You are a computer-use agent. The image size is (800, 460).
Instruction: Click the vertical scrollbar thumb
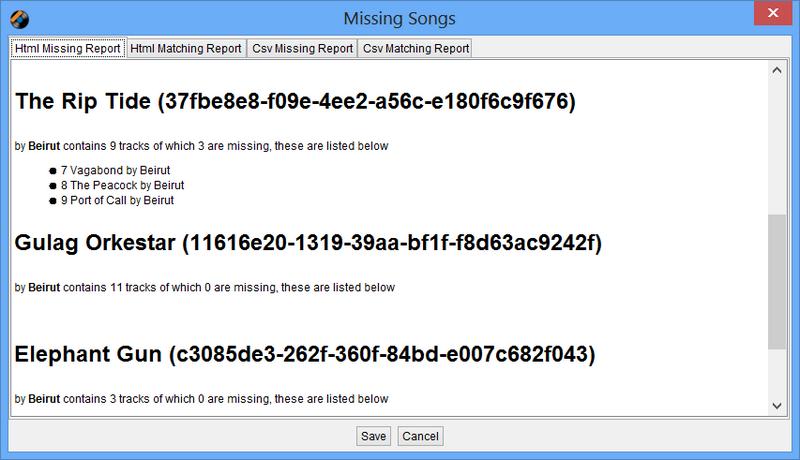coord(777,282)
